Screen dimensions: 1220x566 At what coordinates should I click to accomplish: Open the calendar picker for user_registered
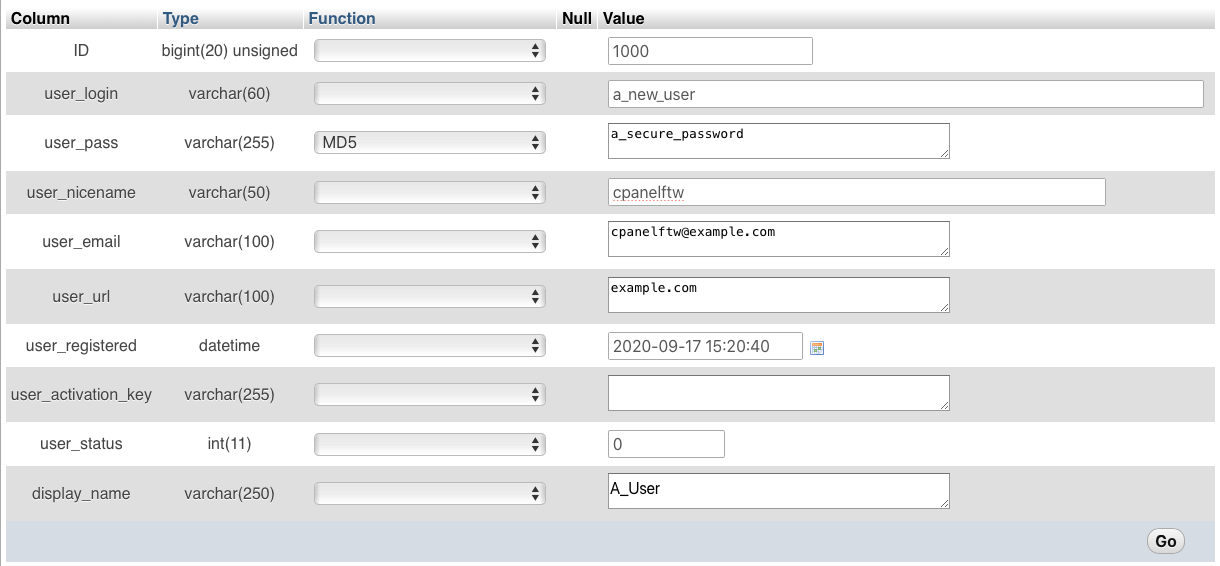coord(817,347)
